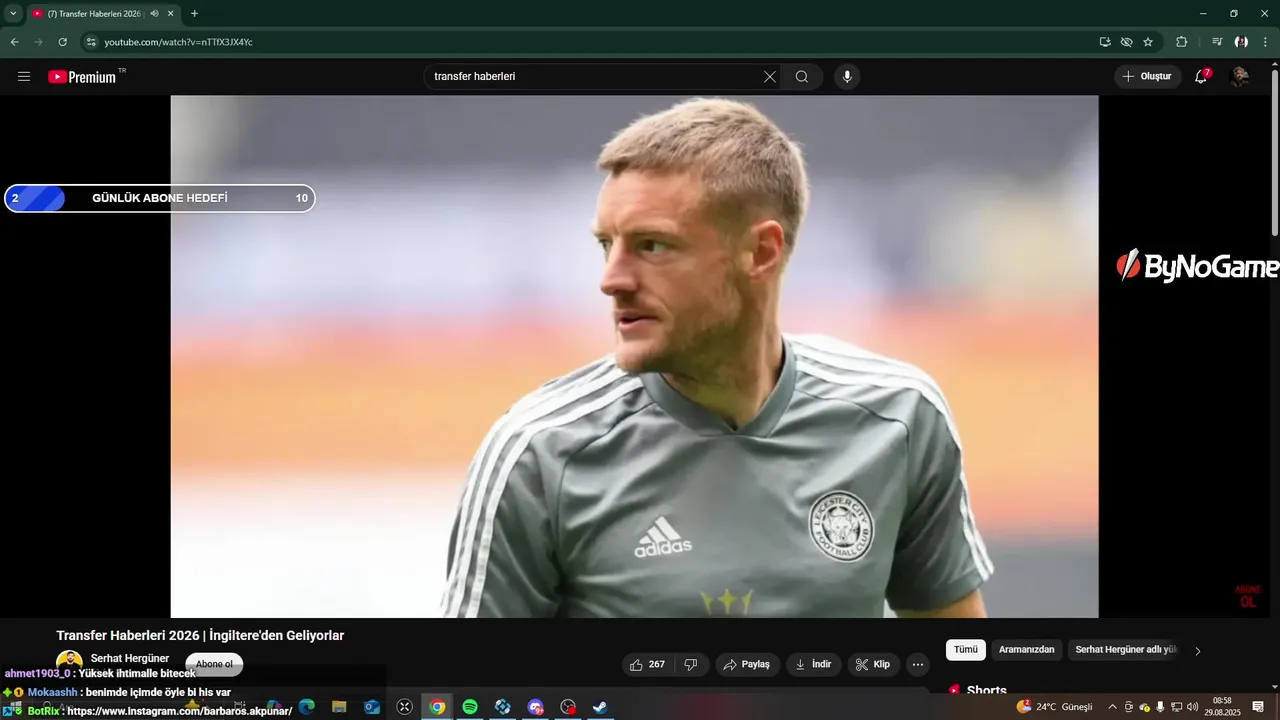Click the Shorts section heading
1280x720 pixels.
pos(987,690)
